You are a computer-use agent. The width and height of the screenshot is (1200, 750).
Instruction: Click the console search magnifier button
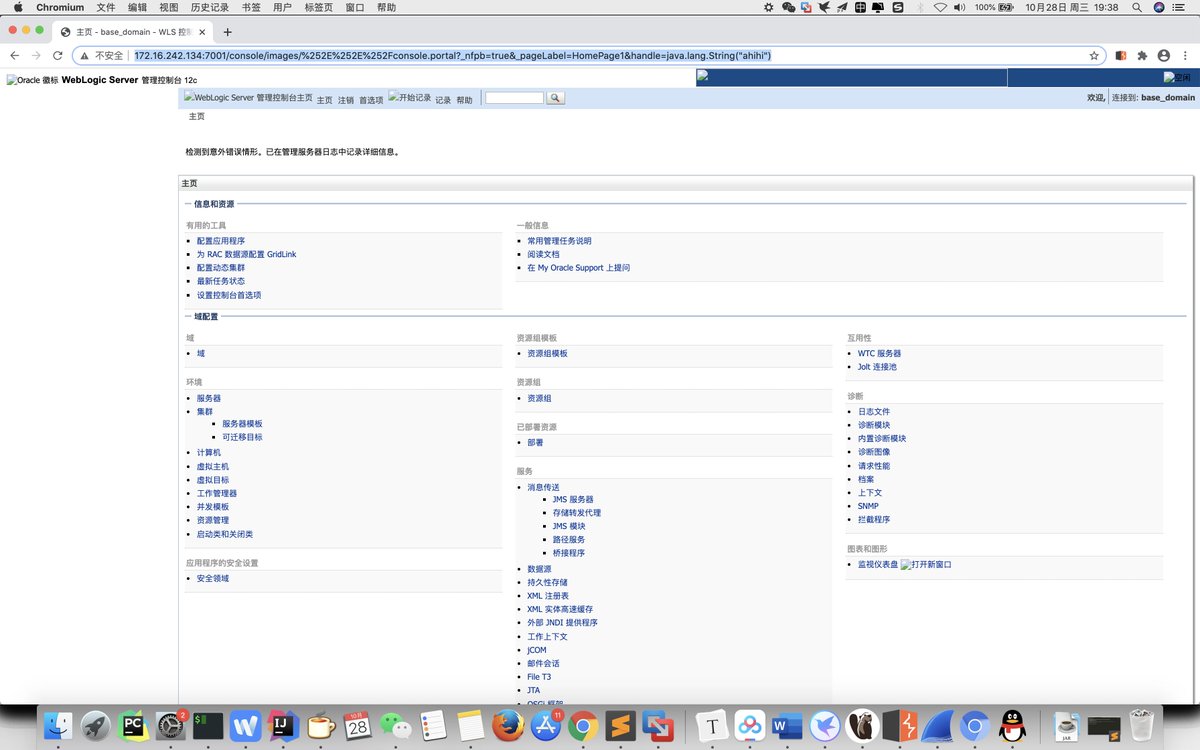(x=556, y=98)
